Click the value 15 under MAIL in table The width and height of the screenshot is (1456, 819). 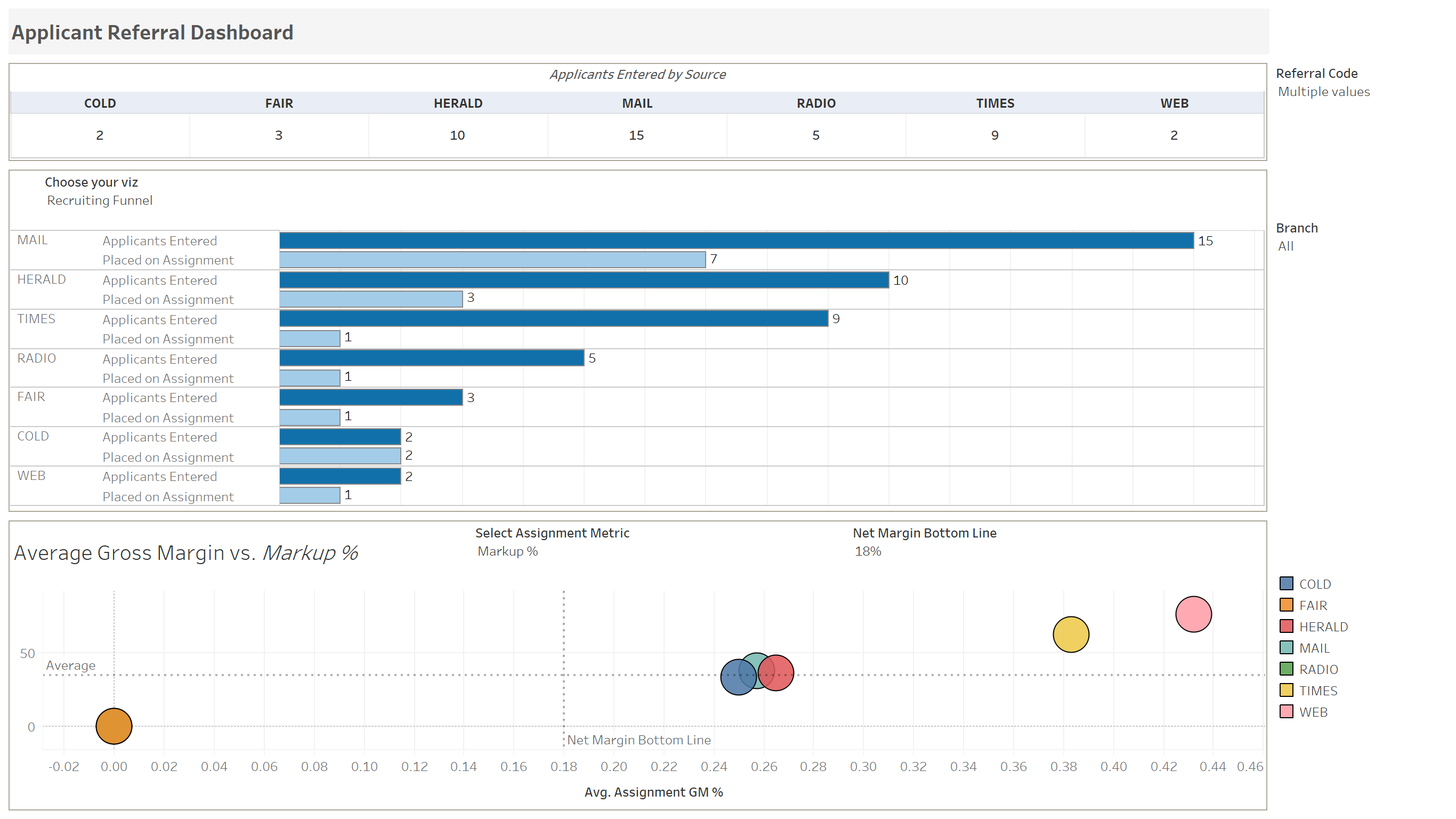(636, 135)
